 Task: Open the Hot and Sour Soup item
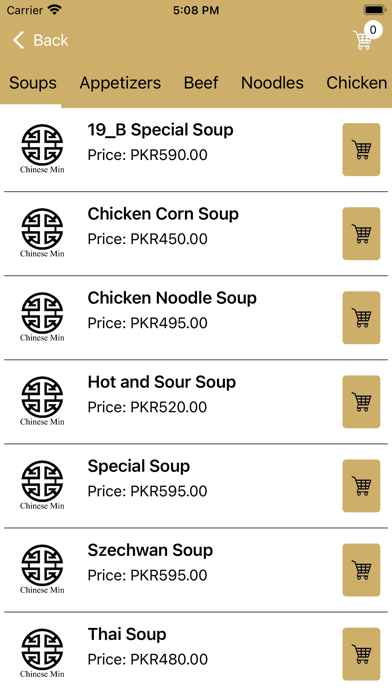(x=162, y=382)
